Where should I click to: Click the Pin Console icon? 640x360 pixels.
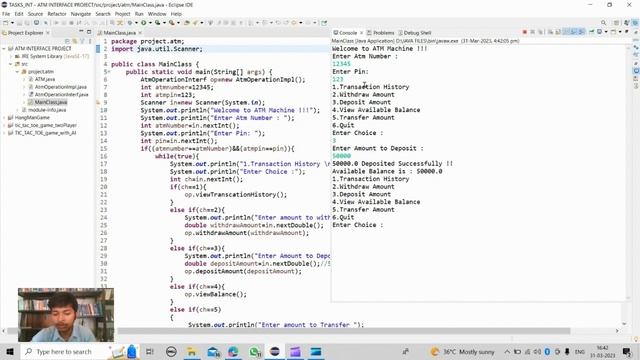coord(591,32)
